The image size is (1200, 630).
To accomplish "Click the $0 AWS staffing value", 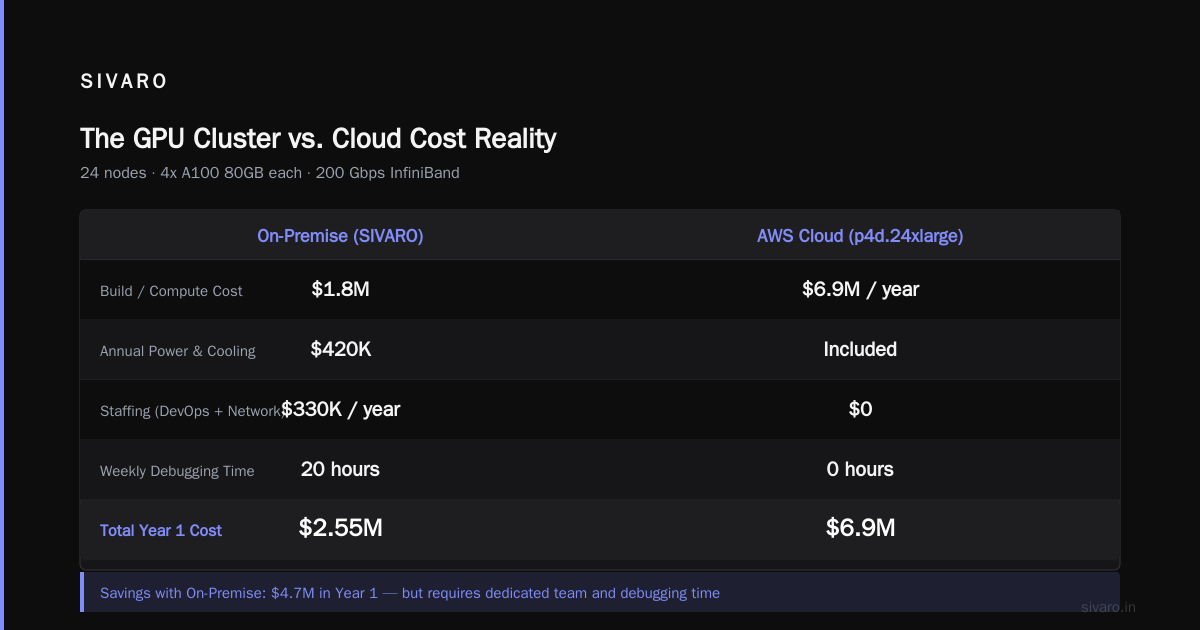I will click(x=860, y=409).
